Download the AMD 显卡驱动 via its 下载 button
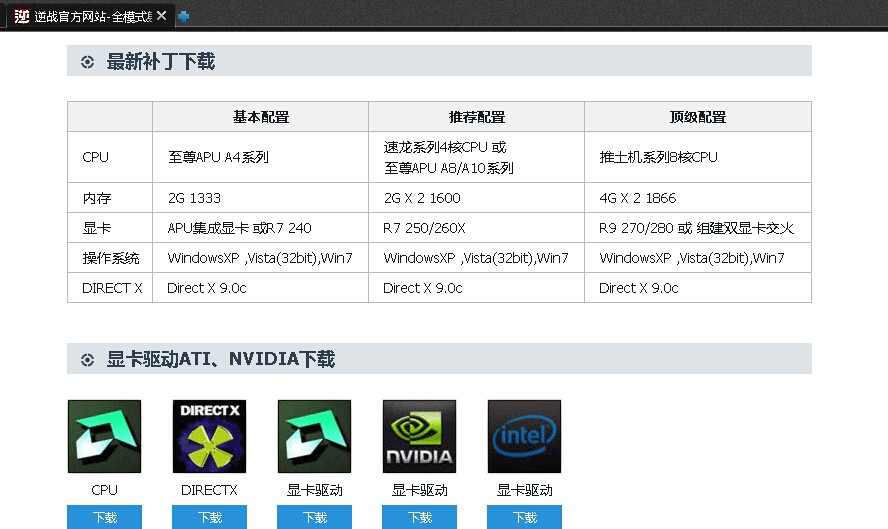888x529 pixels. coord(314,517)
